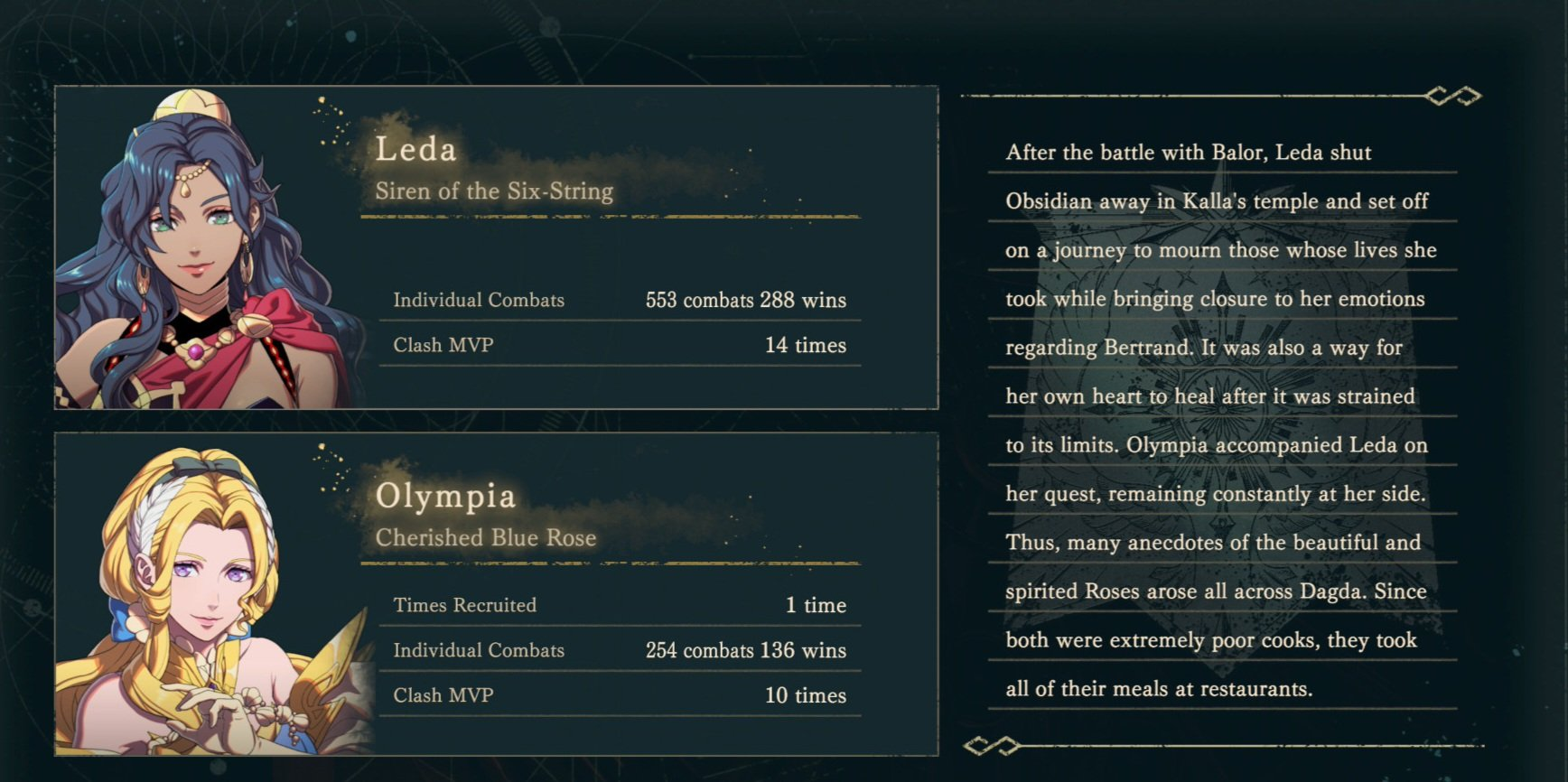
Task: Click the golden divider under Leda's title
Action: [611, 217]
